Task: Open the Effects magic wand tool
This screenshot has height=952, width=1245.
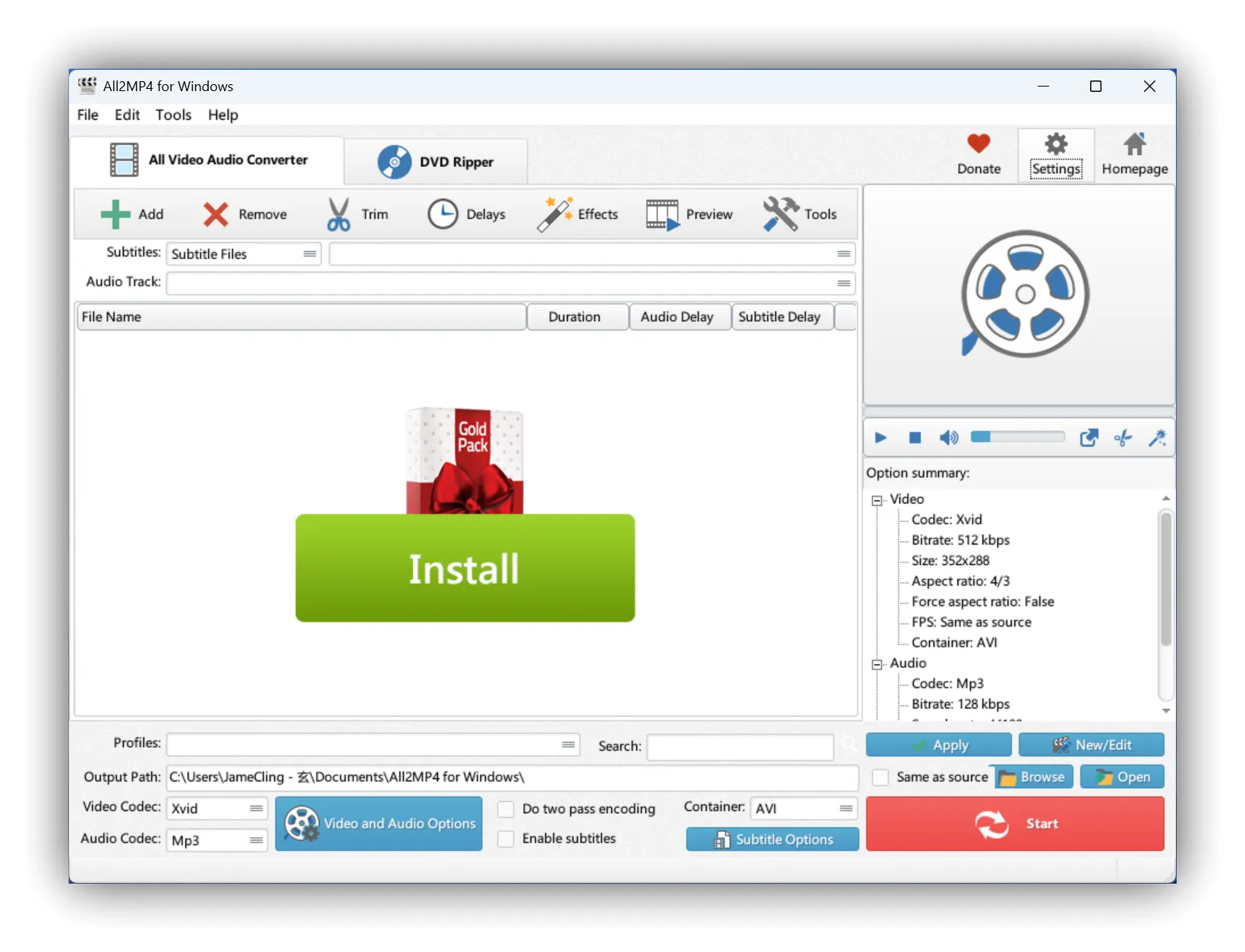Action: point(555,215)
